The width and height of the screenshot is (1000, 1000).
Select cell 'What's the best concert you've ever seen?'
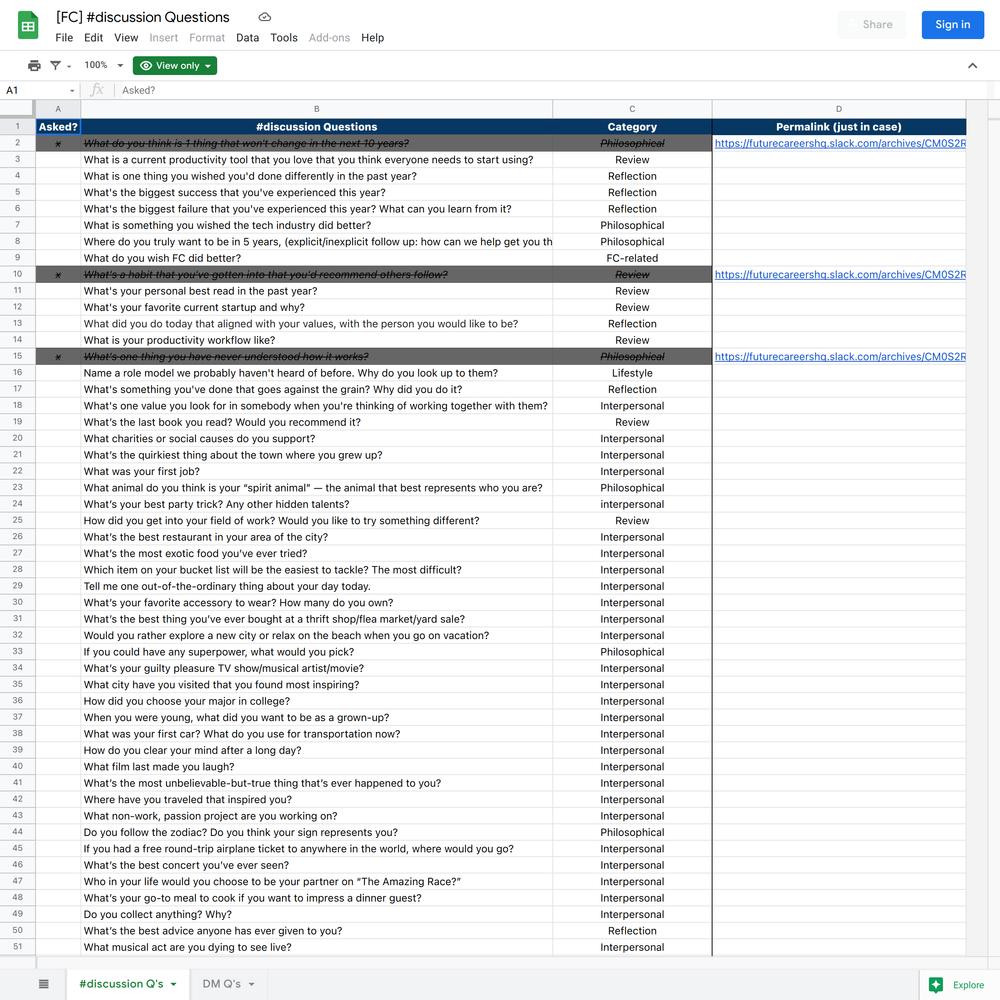[316, 865]
